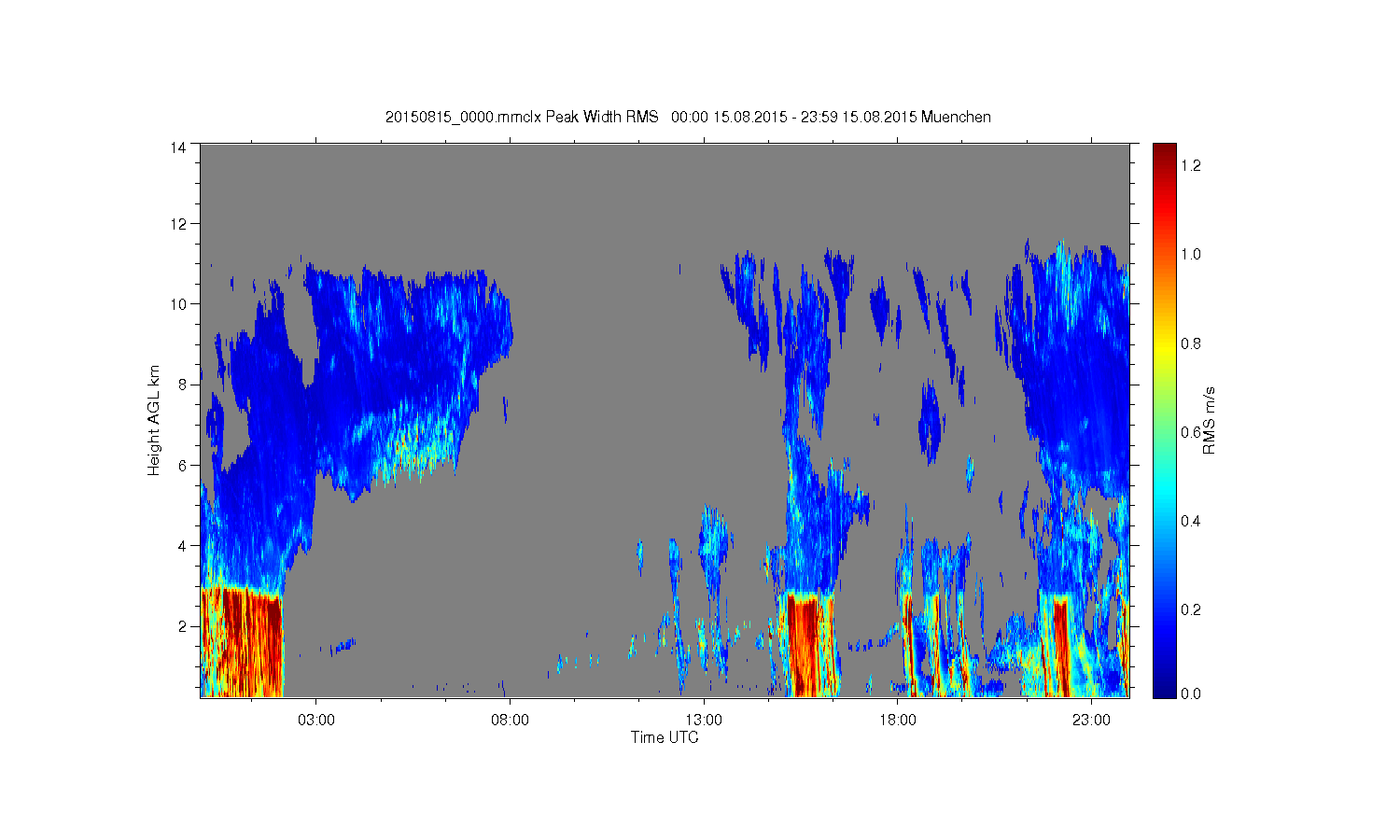Click the '12' height tick label
The image size is (1400, 840).
pos(178,224)
